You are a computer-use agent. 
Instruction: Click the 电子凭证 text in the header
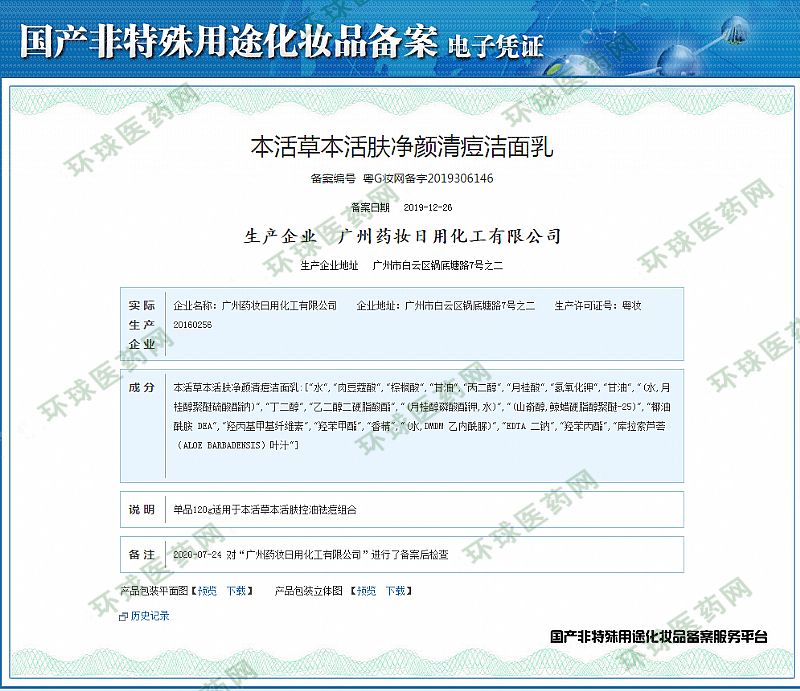click(496, 45)
